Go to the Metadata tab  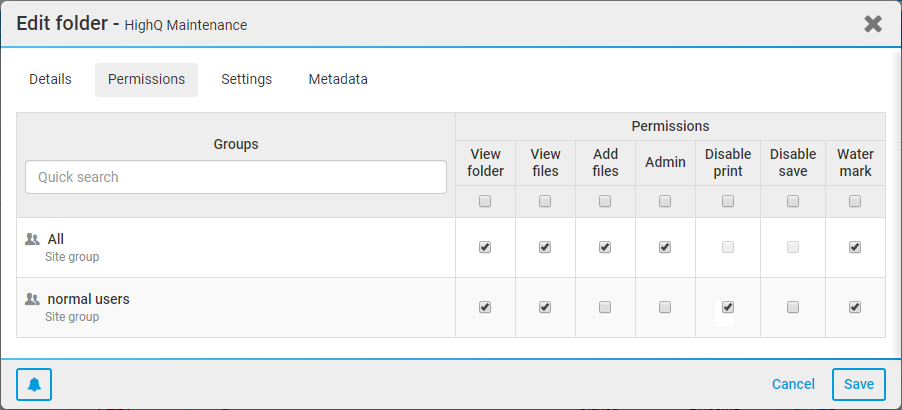tap(338, 79)
